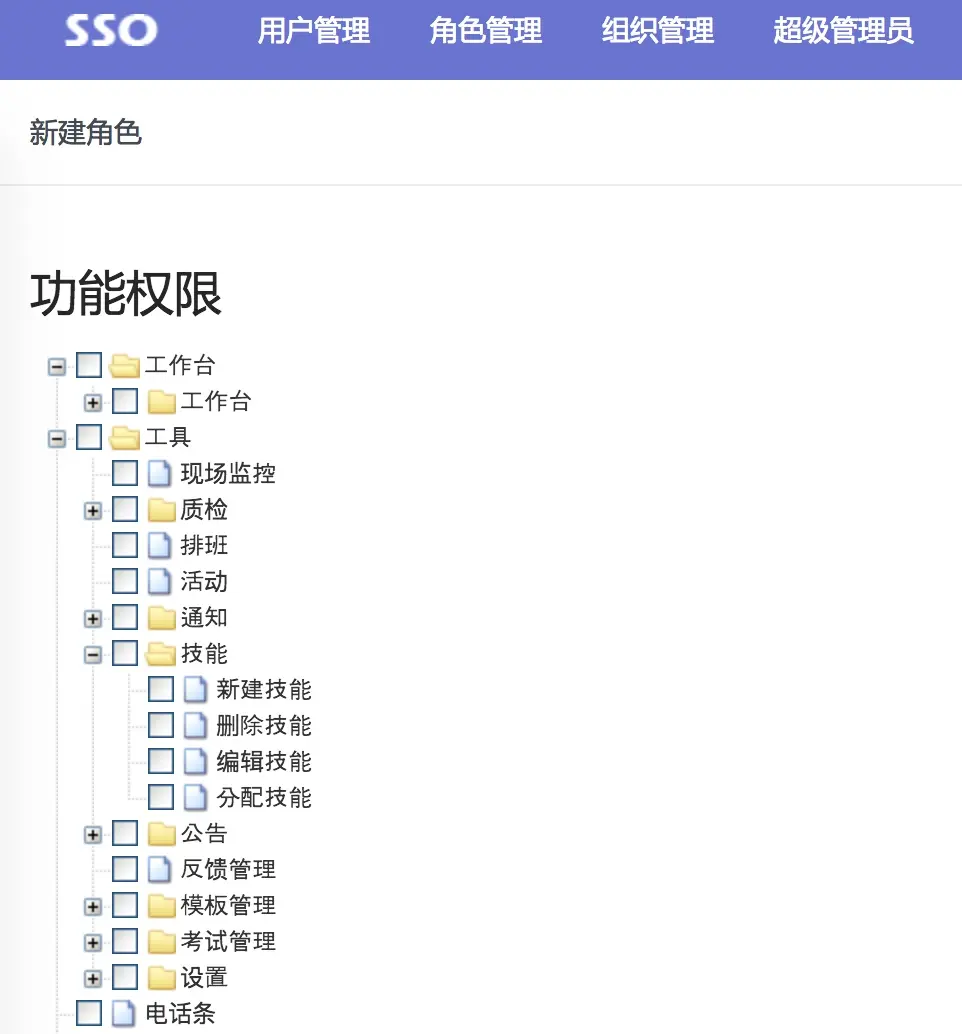Open the 超级管理员 menu
This screenshot has width=962, height=1034.
pyautogui.click(x=843, y=30)
